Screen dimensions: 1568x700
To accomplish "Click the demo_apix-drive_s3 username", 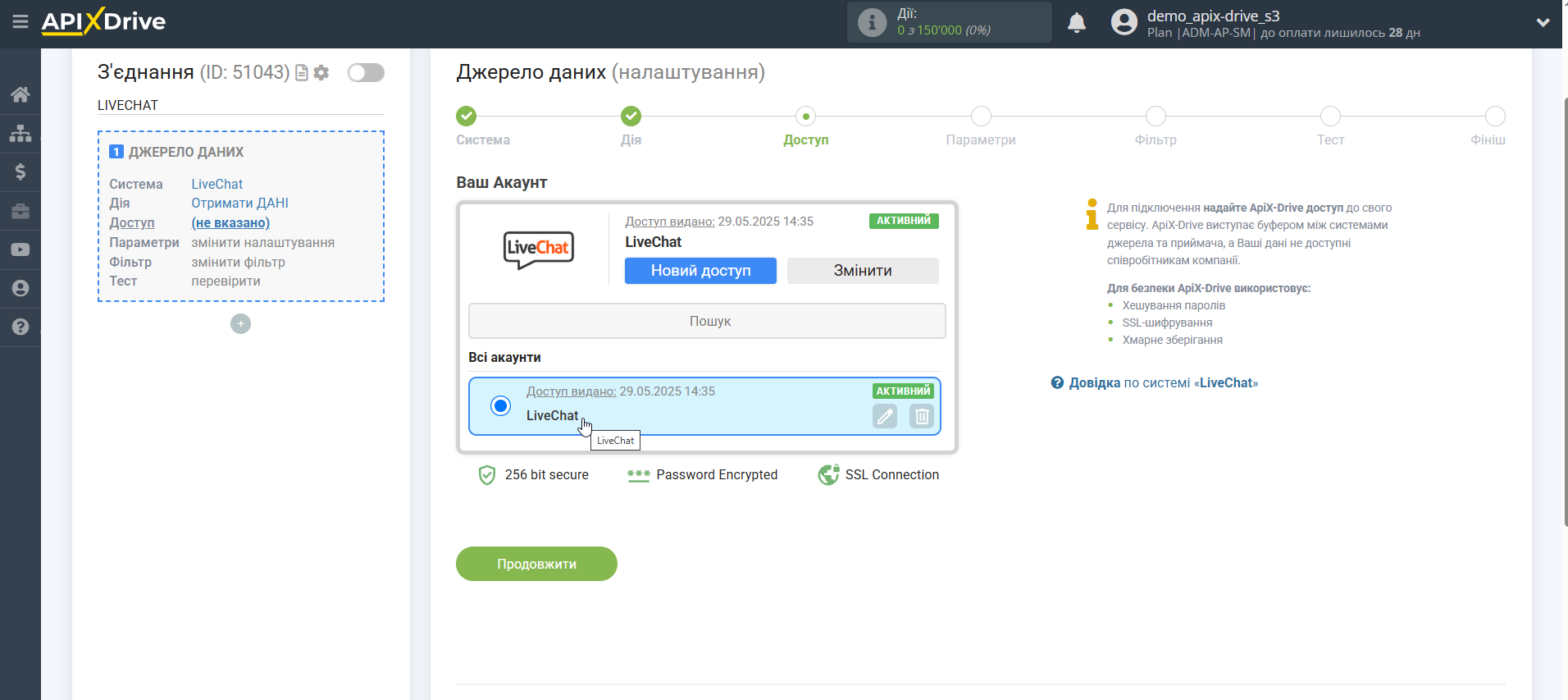I will [x=1213, y=16].
